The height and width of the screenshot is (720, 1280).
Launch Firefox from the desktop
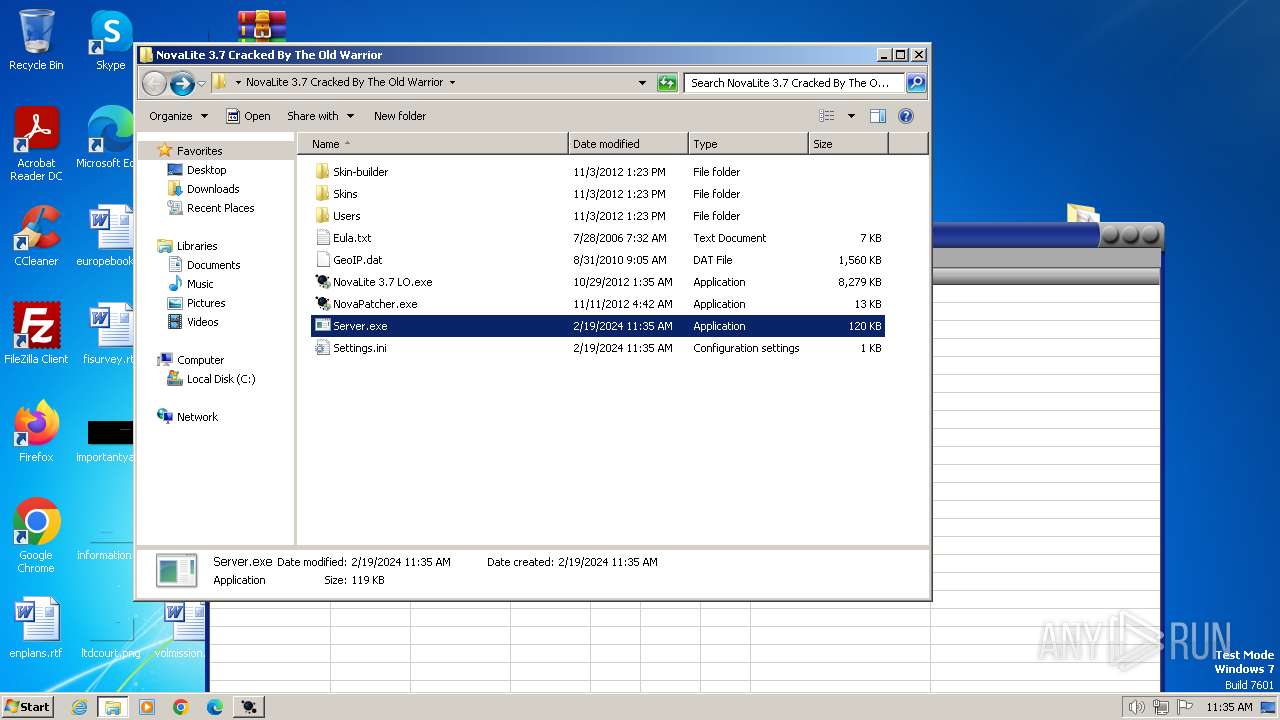click(36, 432)
